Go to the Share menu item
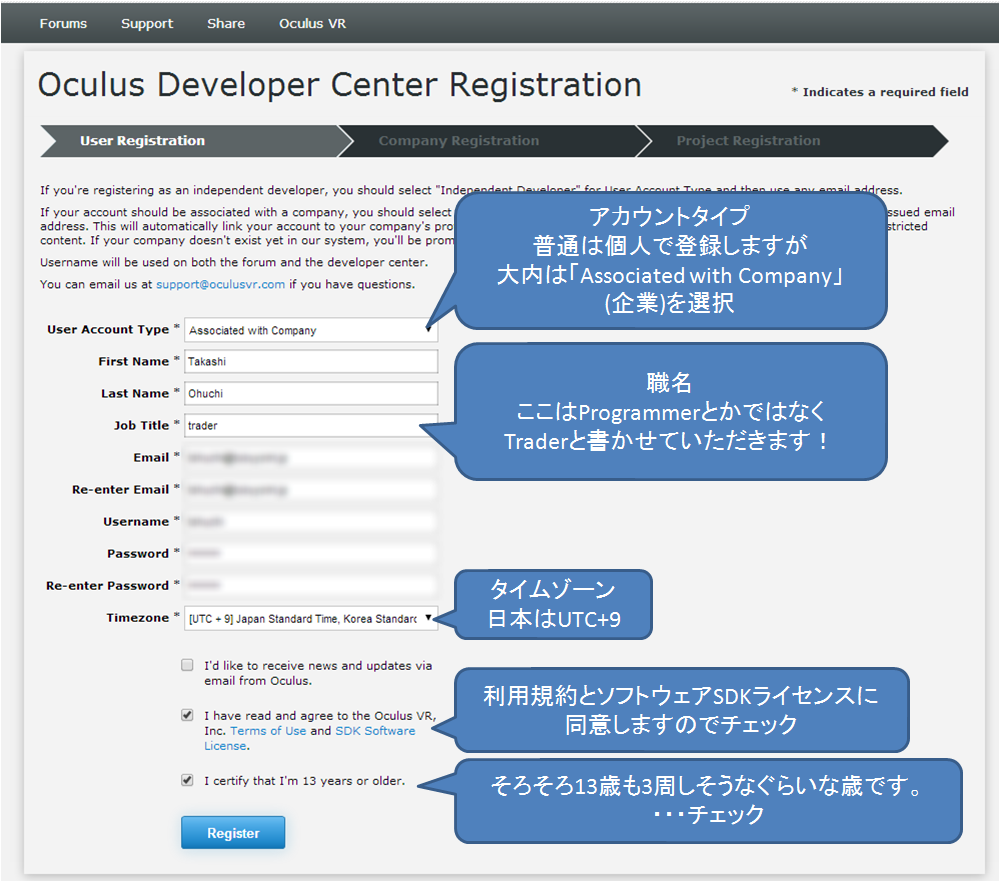 coord(226,24)
